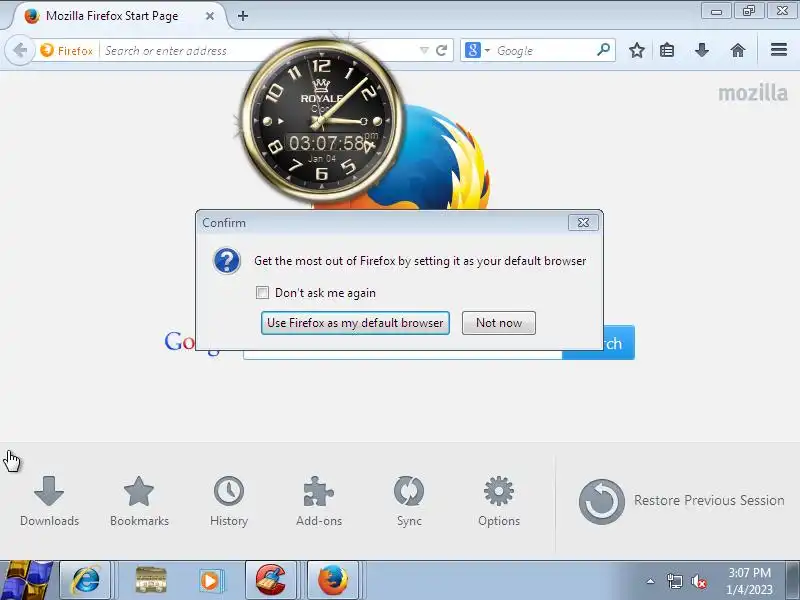
Task: Open the taskbar clock showing 3:07 PM
Action: pos(749,581)
